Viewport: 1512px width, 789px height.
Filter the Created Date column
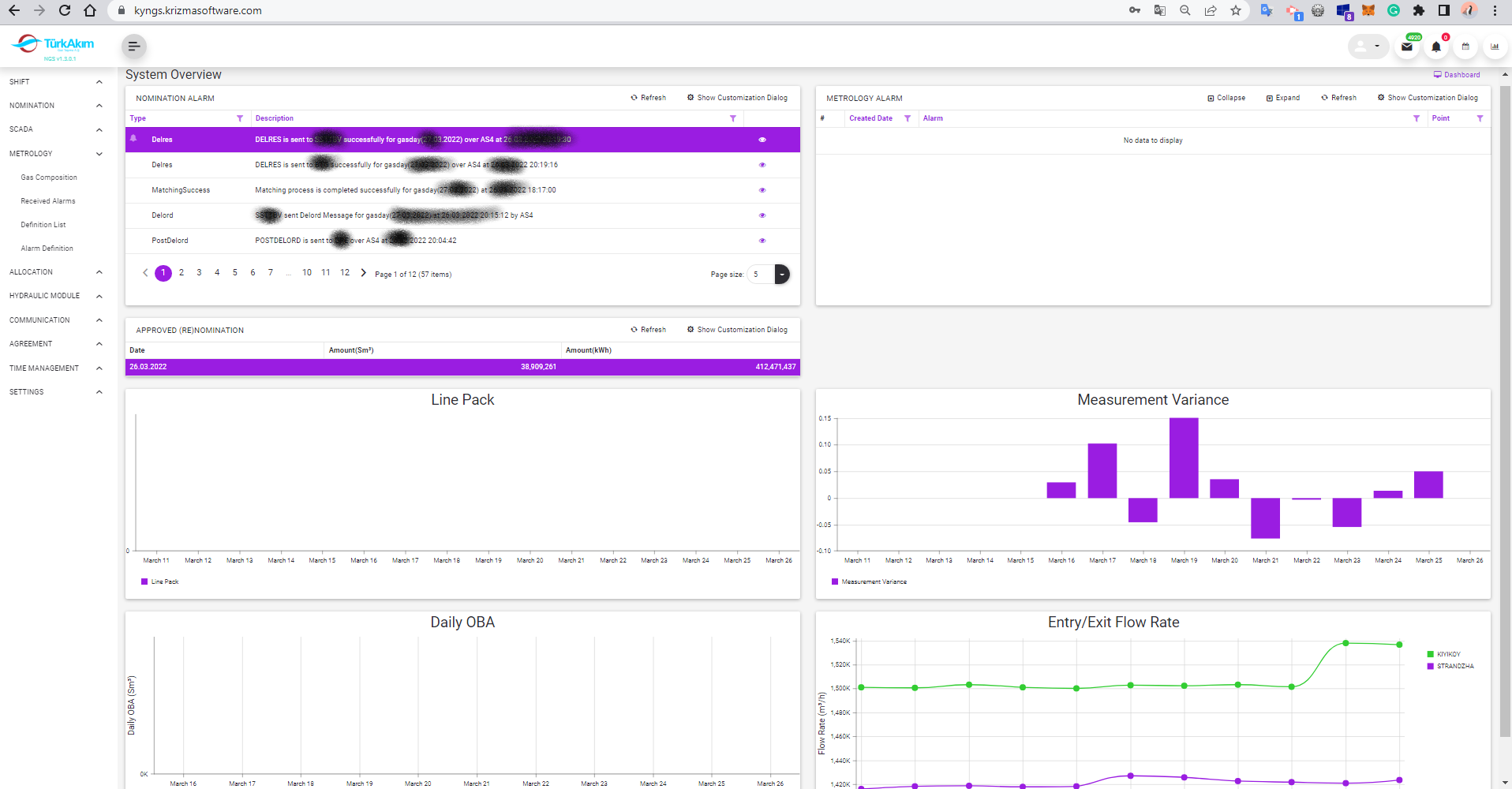(x=908, y=118)
